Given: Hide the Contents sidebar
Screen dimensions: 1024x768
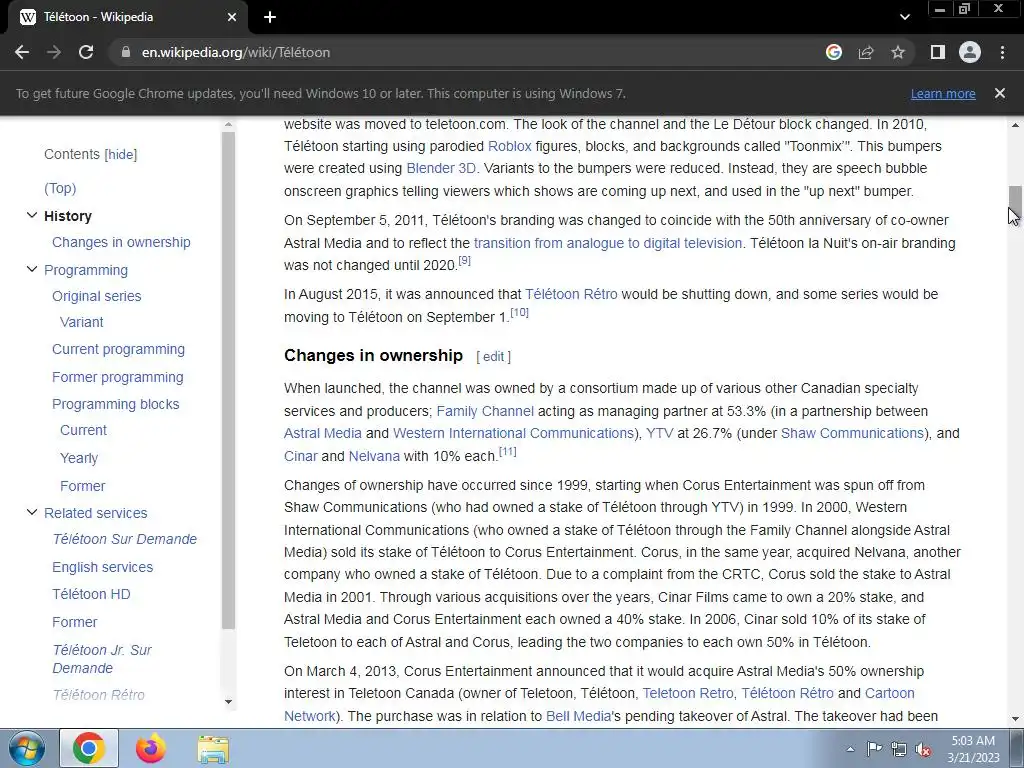Looking at the screenshot, I should click(x=121, y=155).
